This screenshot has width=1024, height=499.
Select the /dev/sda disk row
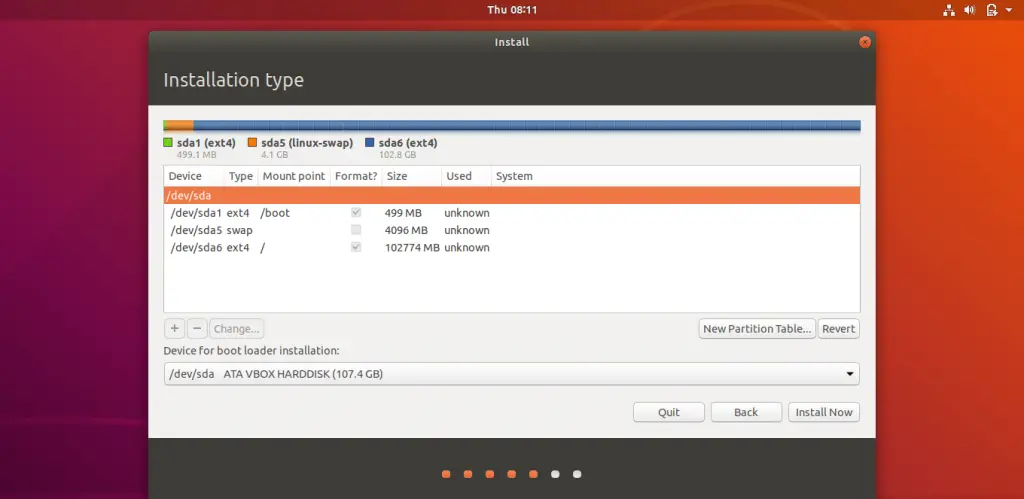point(511,195)
